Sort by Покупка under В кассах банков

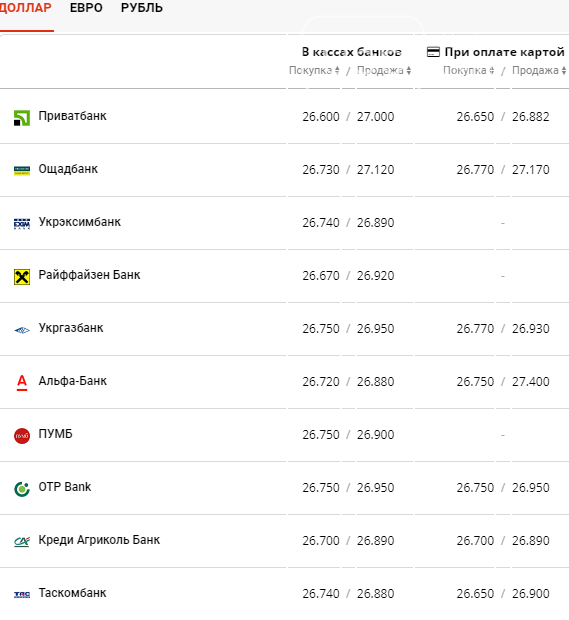[314, 70]
